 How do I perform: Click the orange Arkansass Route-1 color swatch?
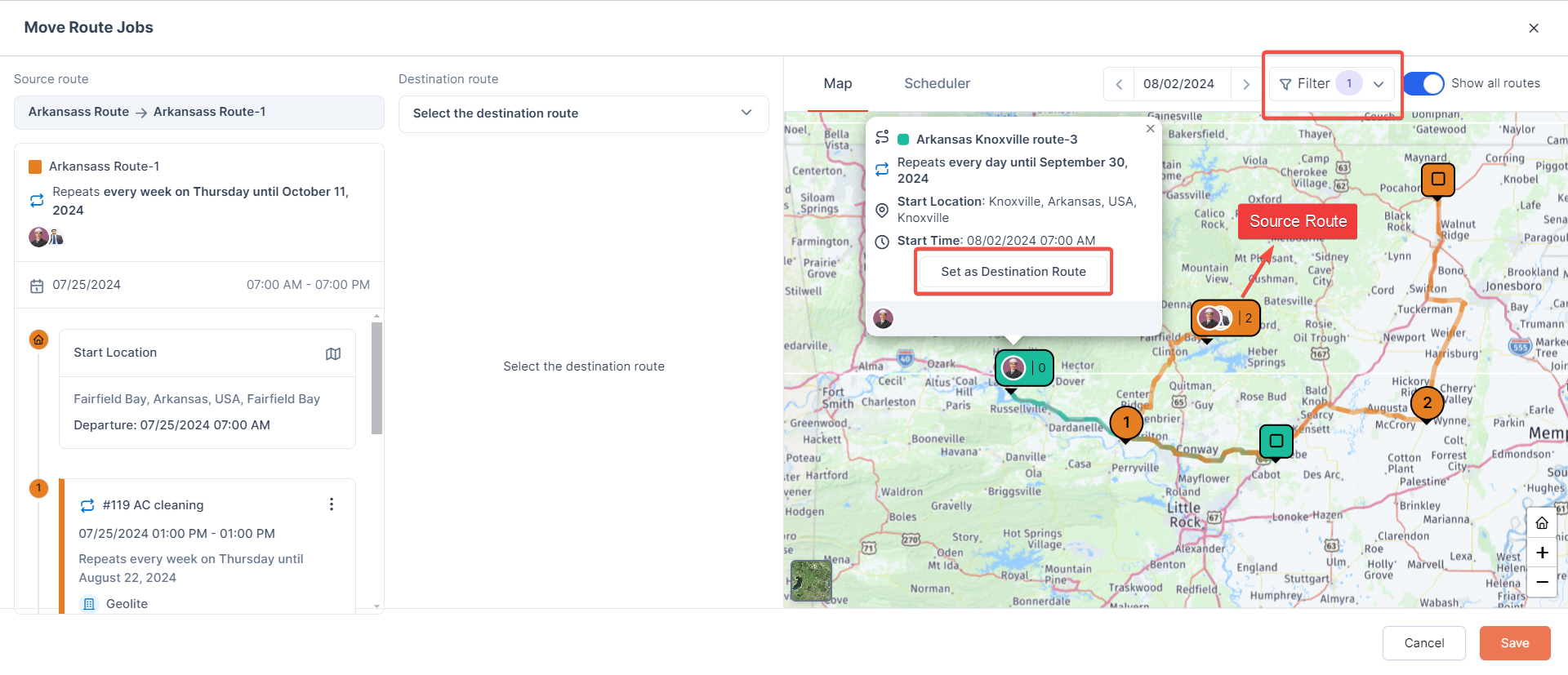coord(35,167)
